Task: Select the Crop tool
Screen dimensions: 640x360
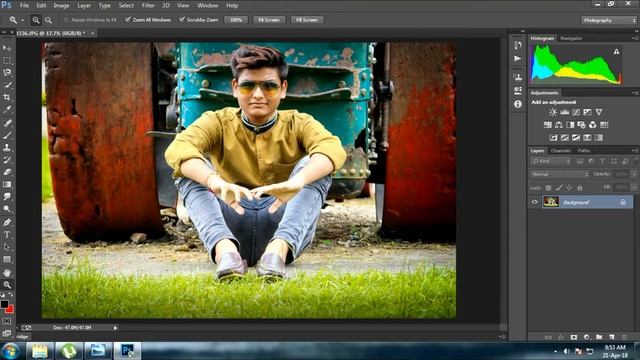Action: (7, 97)
